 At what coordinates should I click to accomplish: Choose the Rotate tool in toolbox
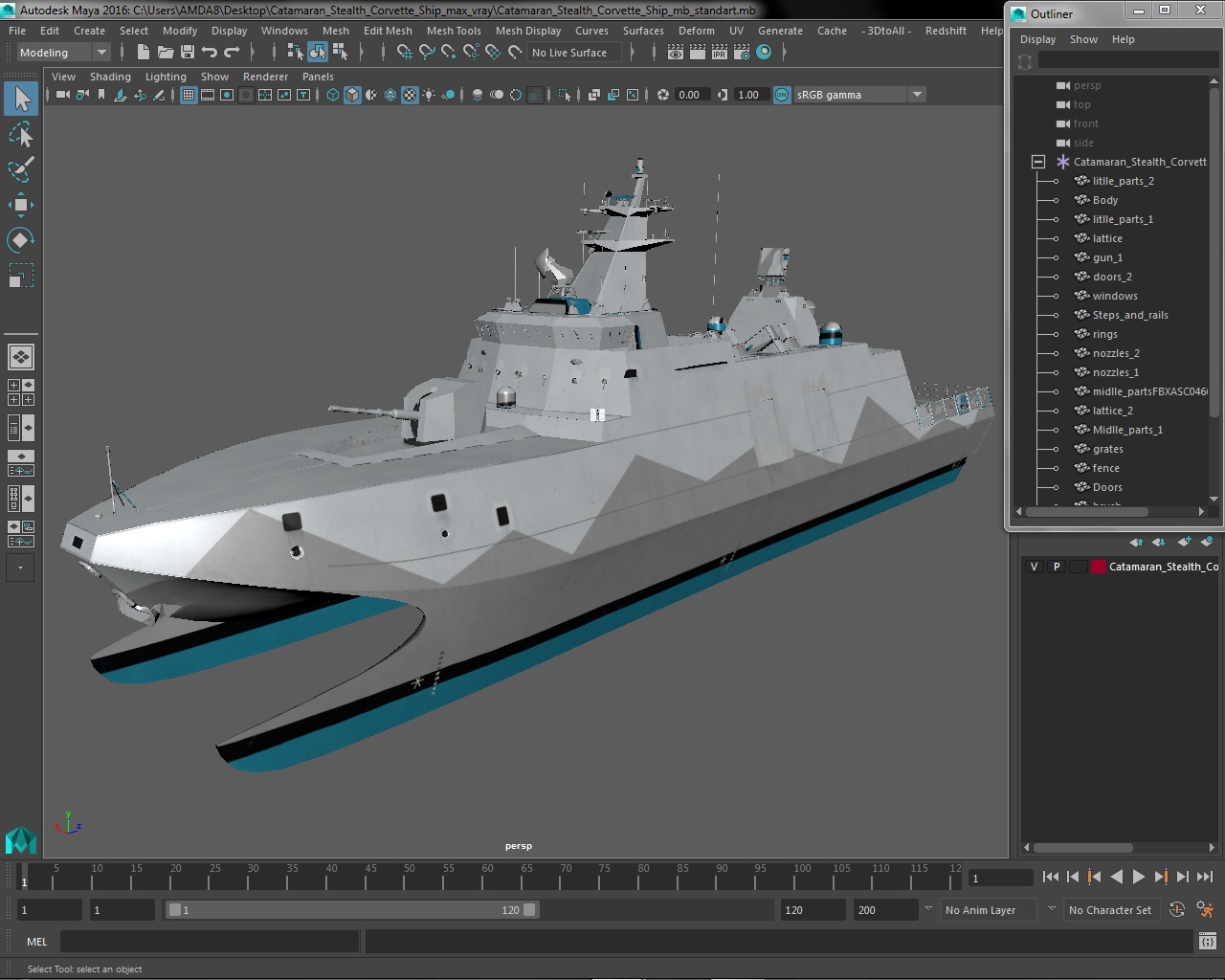[21, 239]
